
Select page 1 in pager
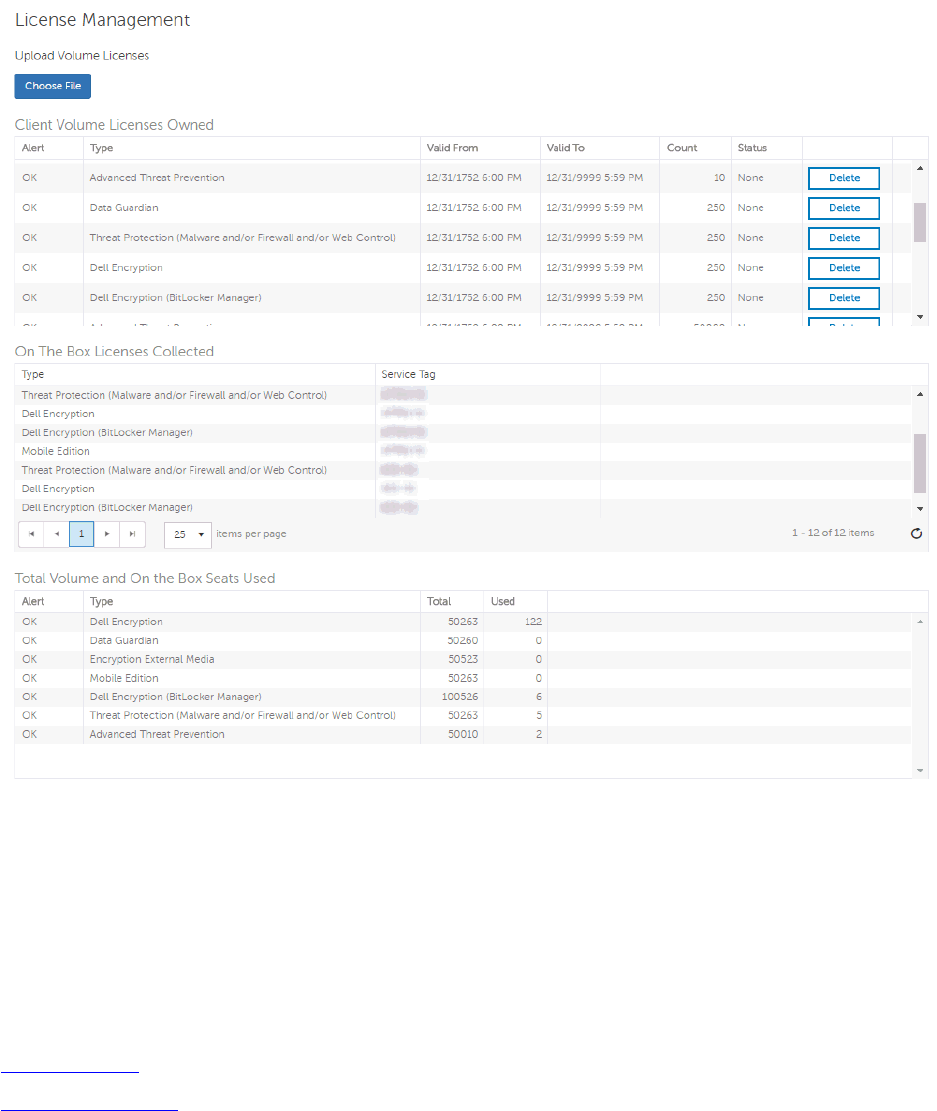[82, 534]
